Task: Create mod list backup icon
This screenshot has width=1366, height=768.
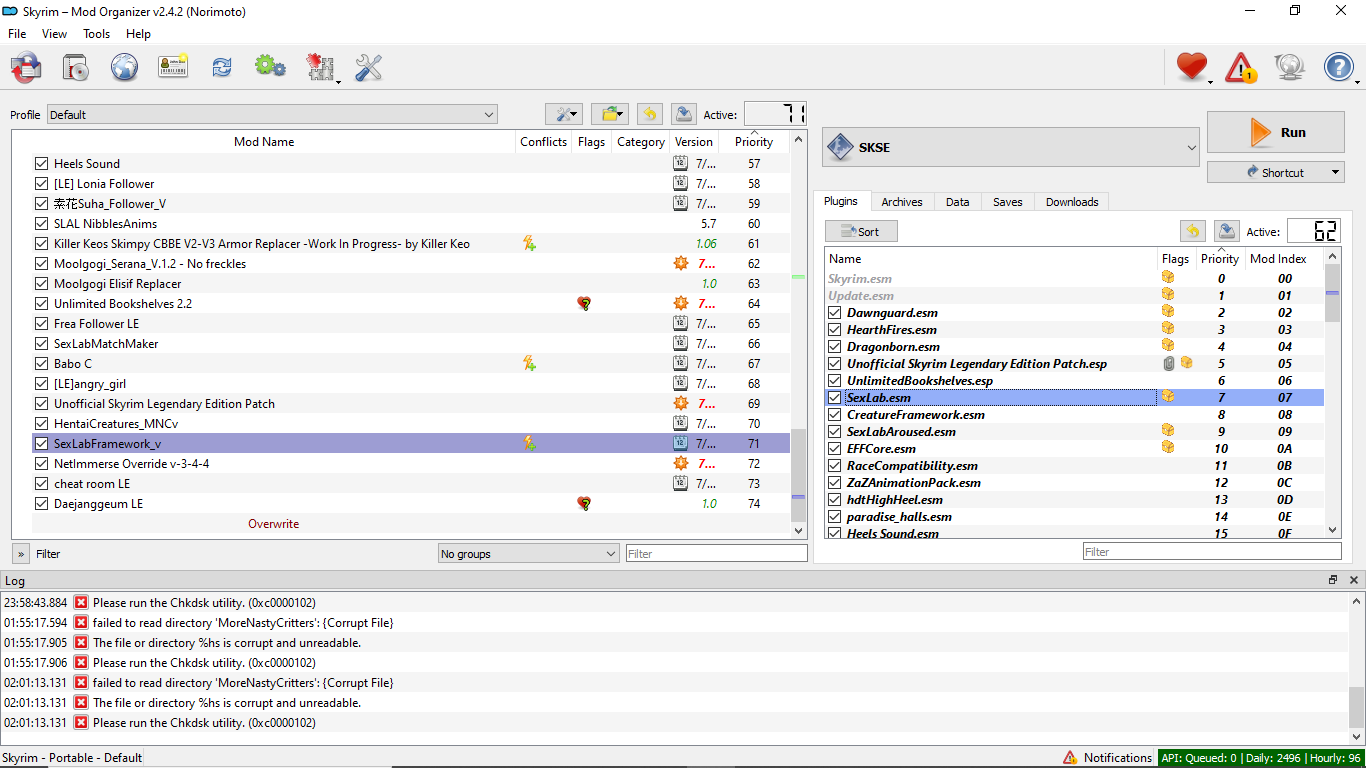Action: (682, 114)
